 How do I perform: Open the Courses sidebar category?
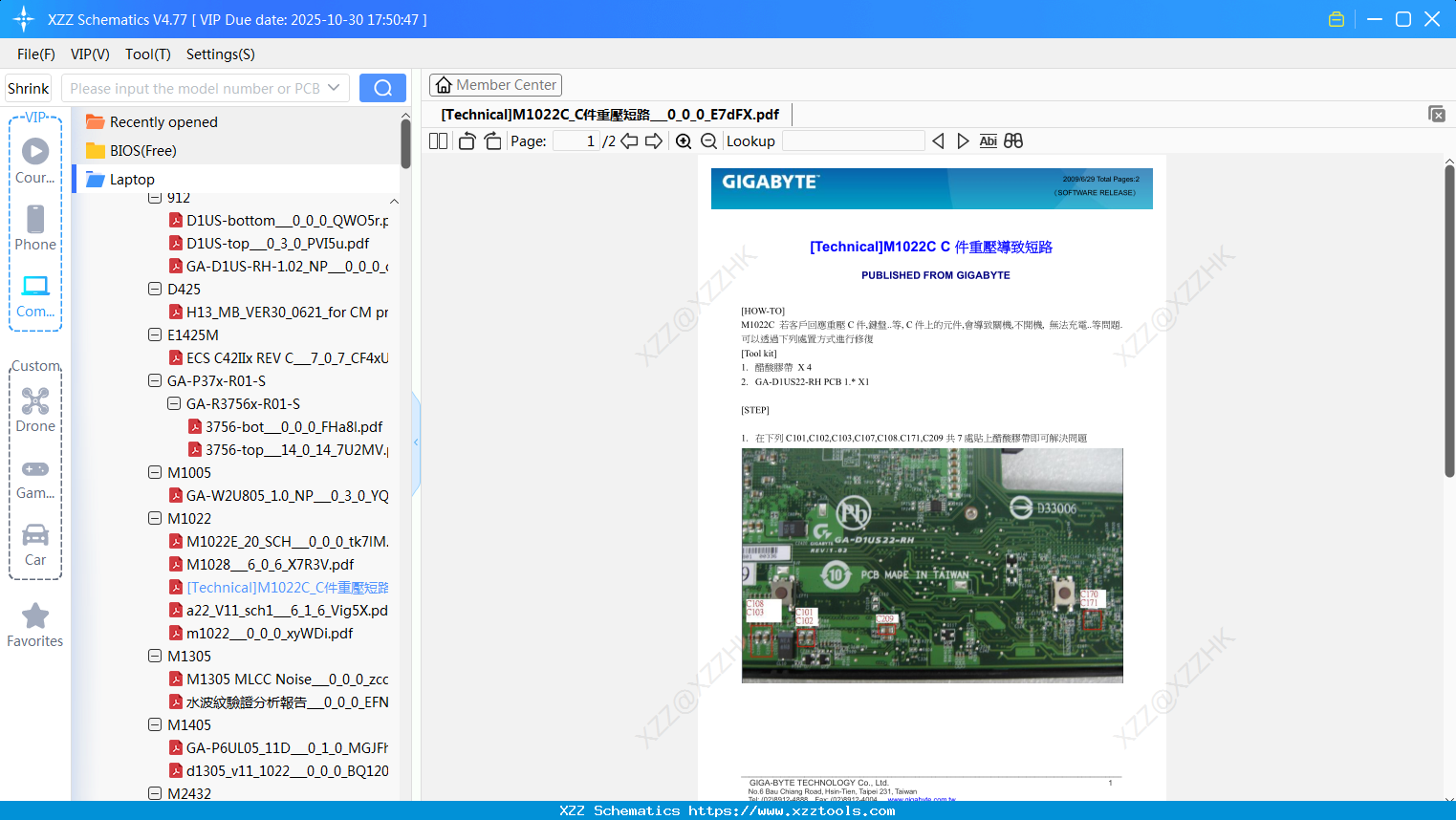35,161
